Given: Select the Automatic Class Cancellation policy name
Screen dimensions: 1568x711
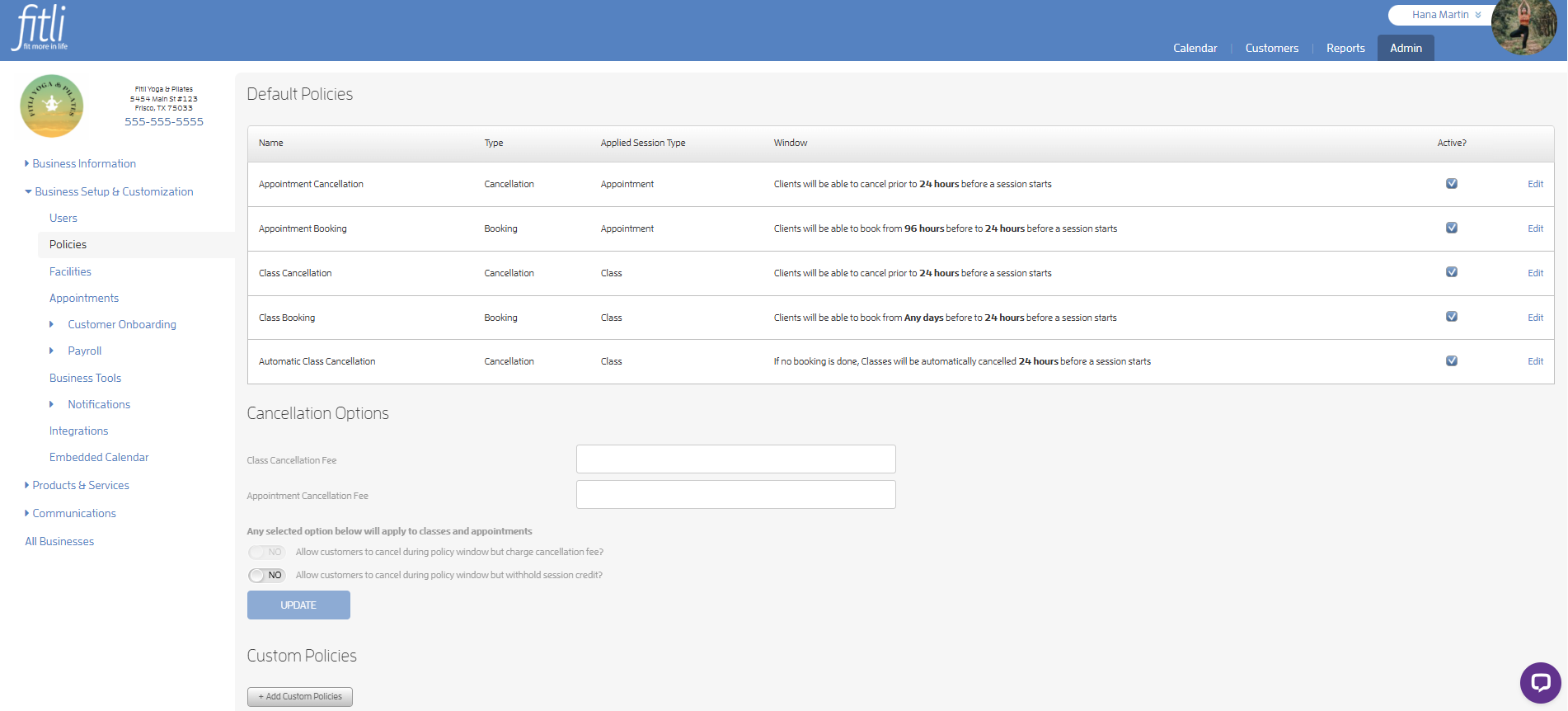Looking at the screenshot, I should point(317,361).
